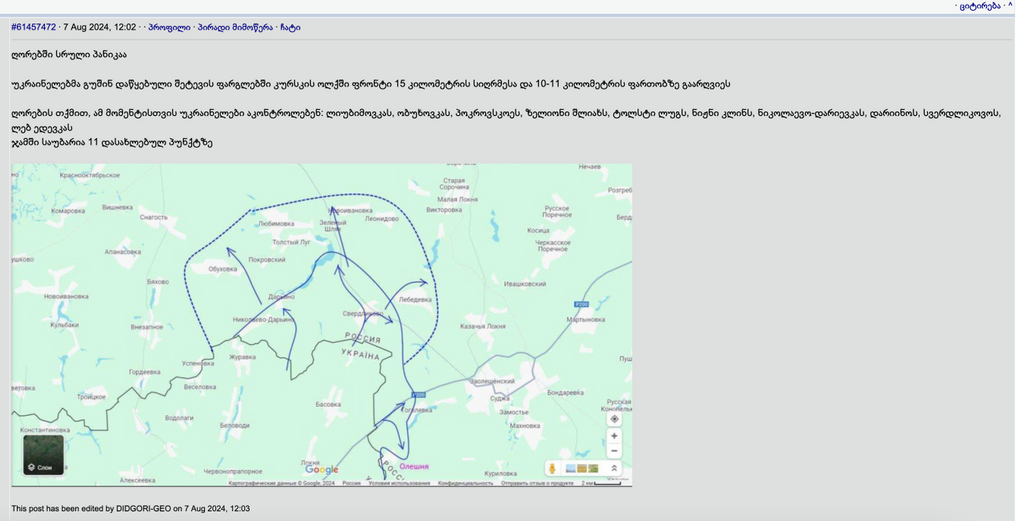This screenshot has width=1024, height=521.
Task: Open the Слои layers satellite tile
Action: [43, 454]
